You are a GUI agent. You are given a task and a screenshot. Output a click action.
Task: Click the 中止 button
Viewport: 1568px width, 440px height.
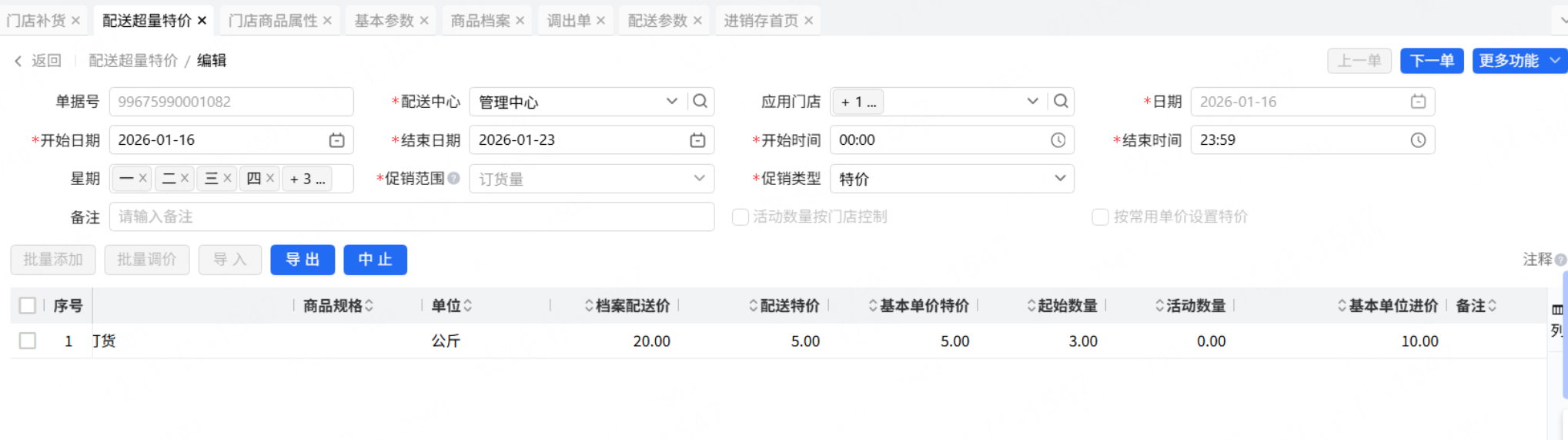point(375,260)
